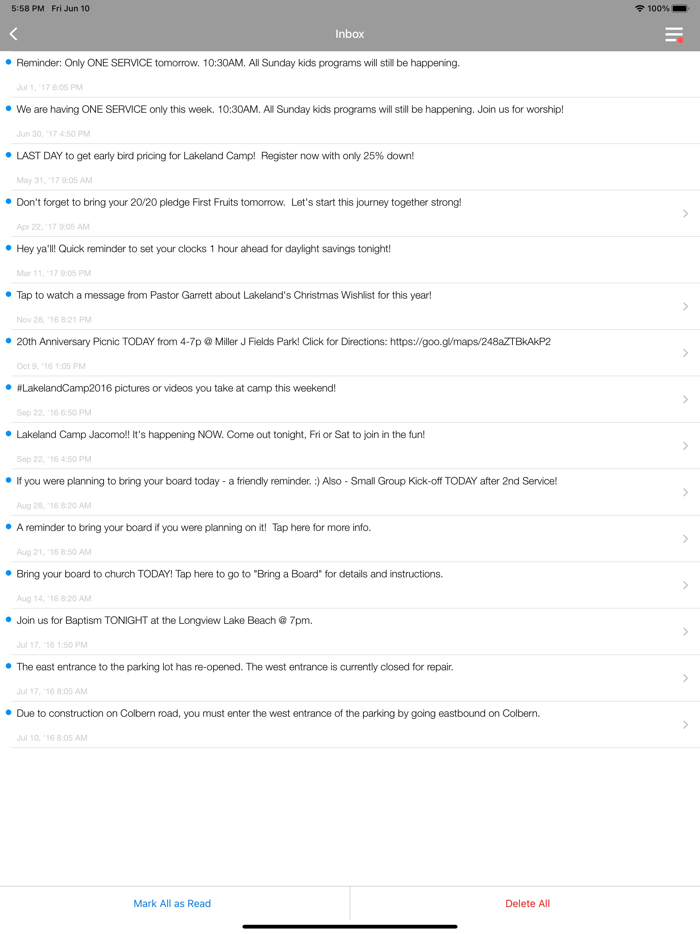Open the Colbern road construction message

278,714
